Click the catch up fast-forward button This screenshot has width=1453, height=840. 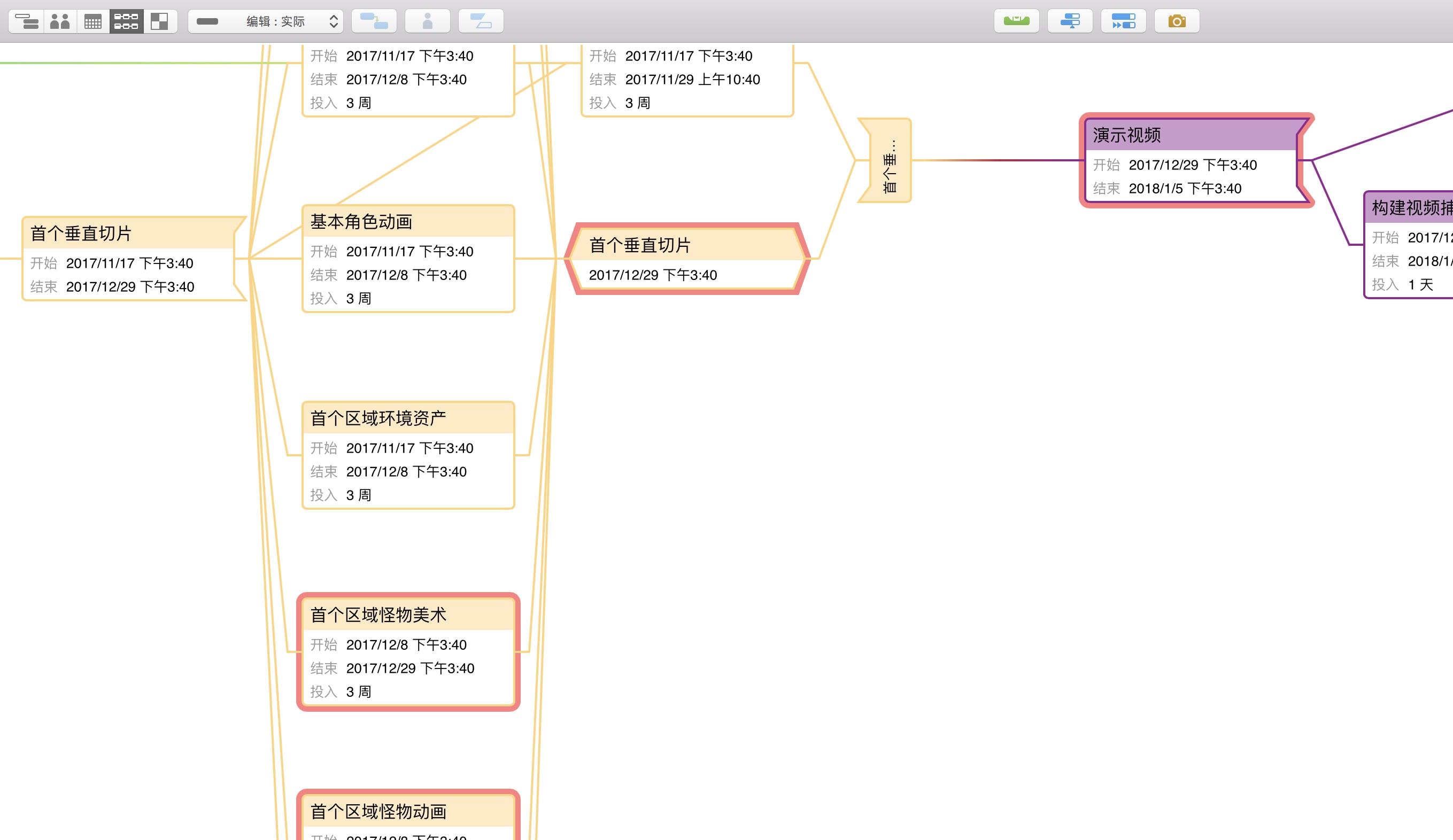tap(1124, 21)
